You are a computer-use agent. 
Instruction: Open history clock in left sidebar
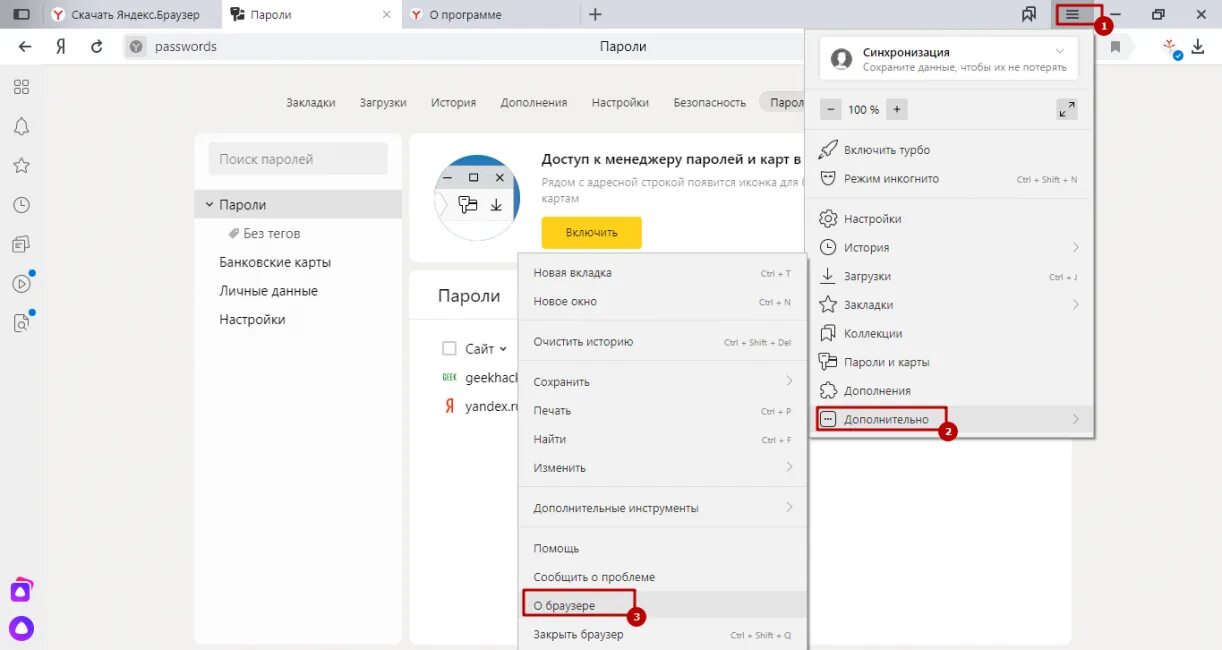pyautogui.click(x=21, y=205)
